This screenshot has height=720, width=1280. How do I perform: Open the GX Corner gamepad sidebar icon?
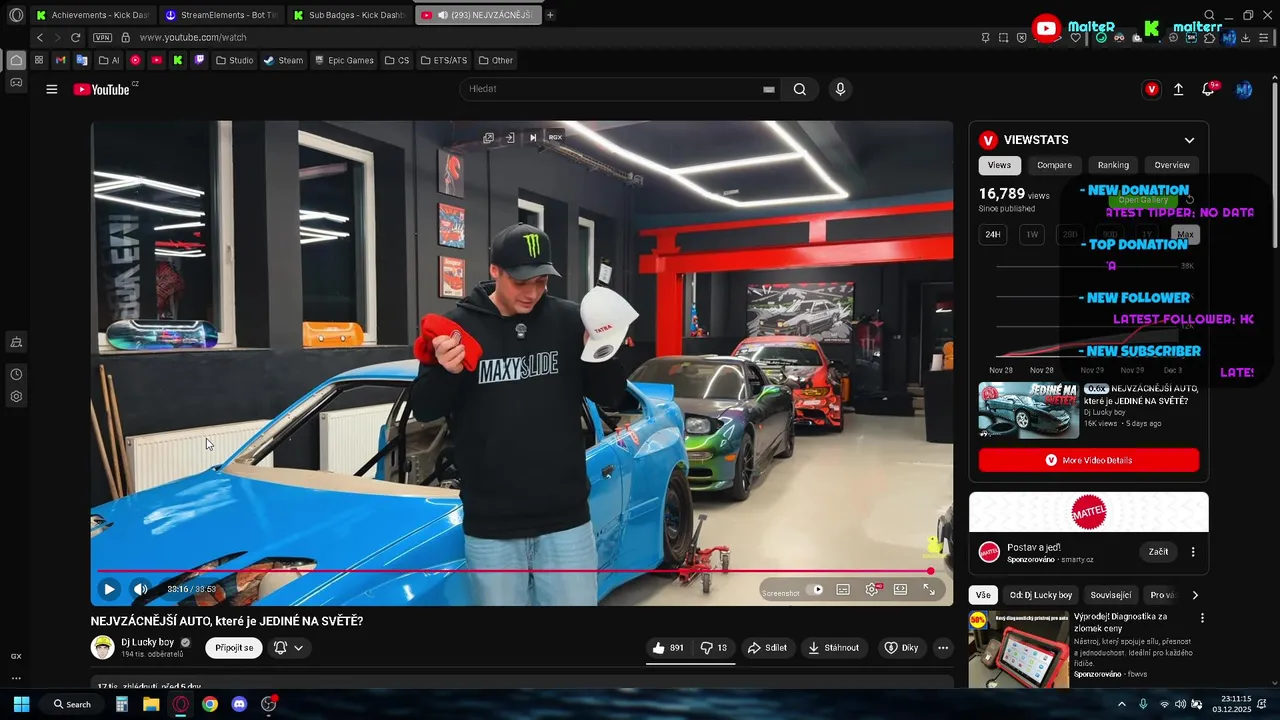pos(16,82)
